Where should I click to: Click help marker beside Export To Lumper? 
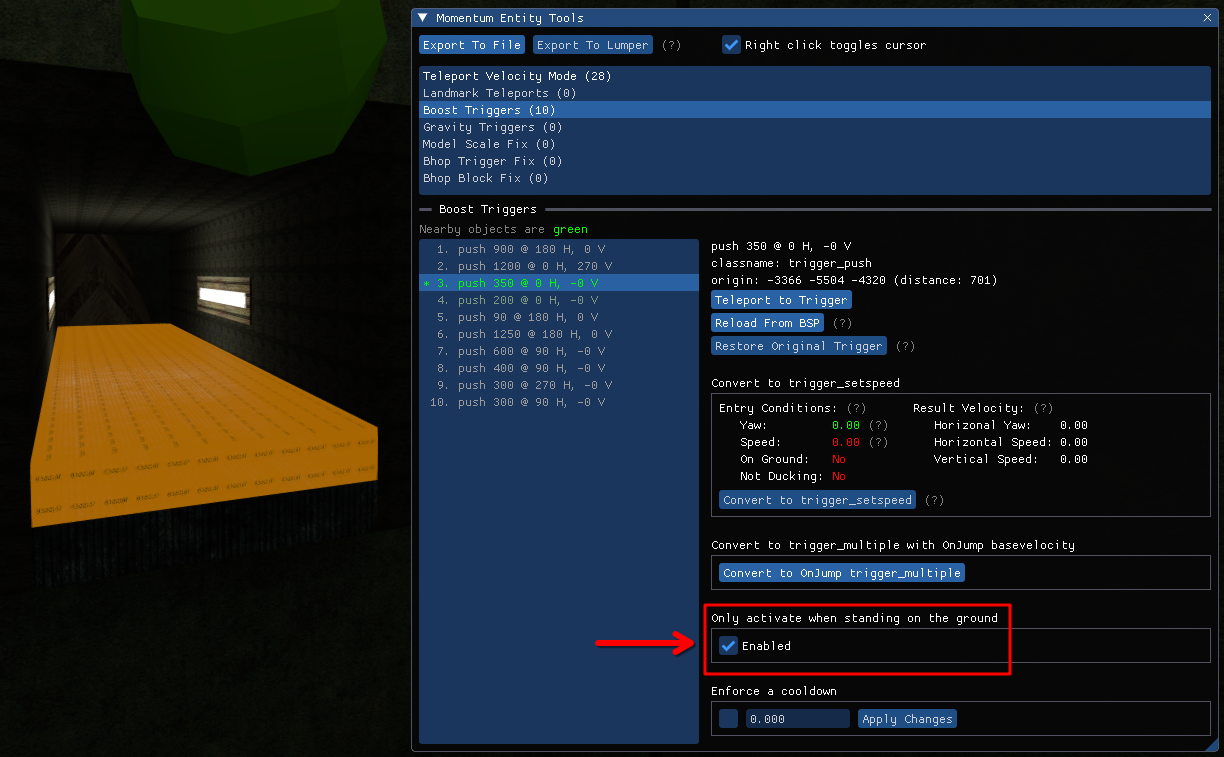coord(671,45)
